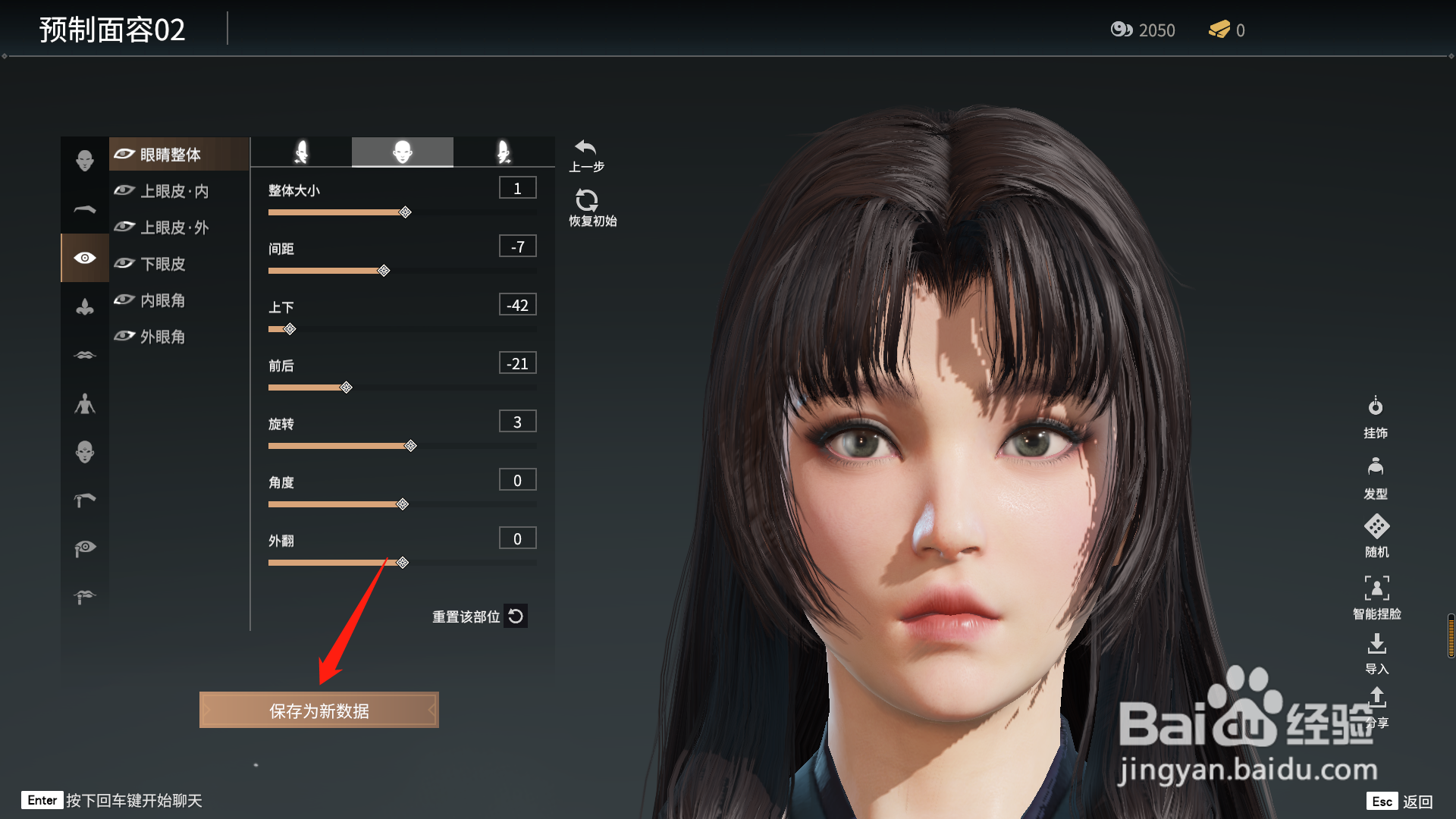This screenshot has height=819, width=1456.
Task: Click the 恢复初始 restore icon
Action: pos(586,201)
